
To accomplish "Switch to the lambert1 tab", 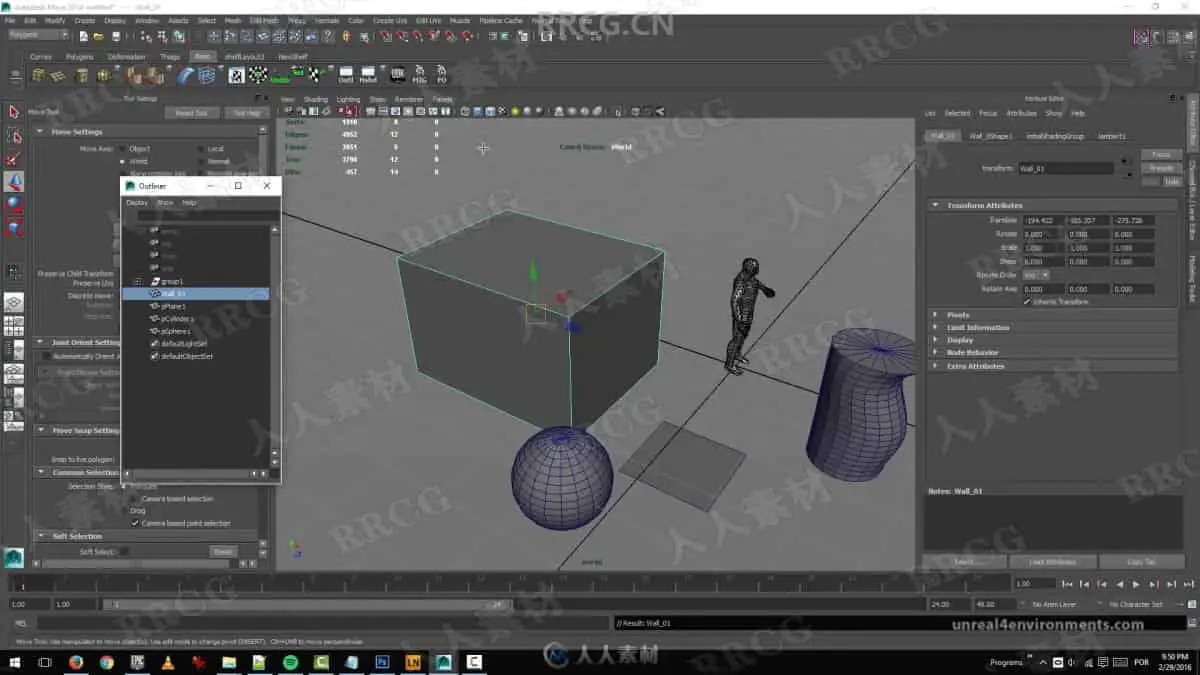I will 1111,136.
